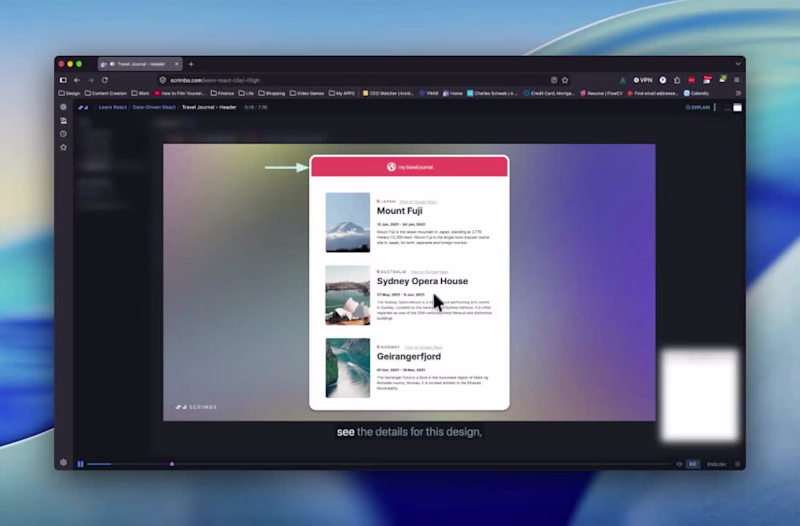The width and height of the screenshot is (800, 526).
Task: Toggle the white layout icon at top right
Action: point(737,107)
